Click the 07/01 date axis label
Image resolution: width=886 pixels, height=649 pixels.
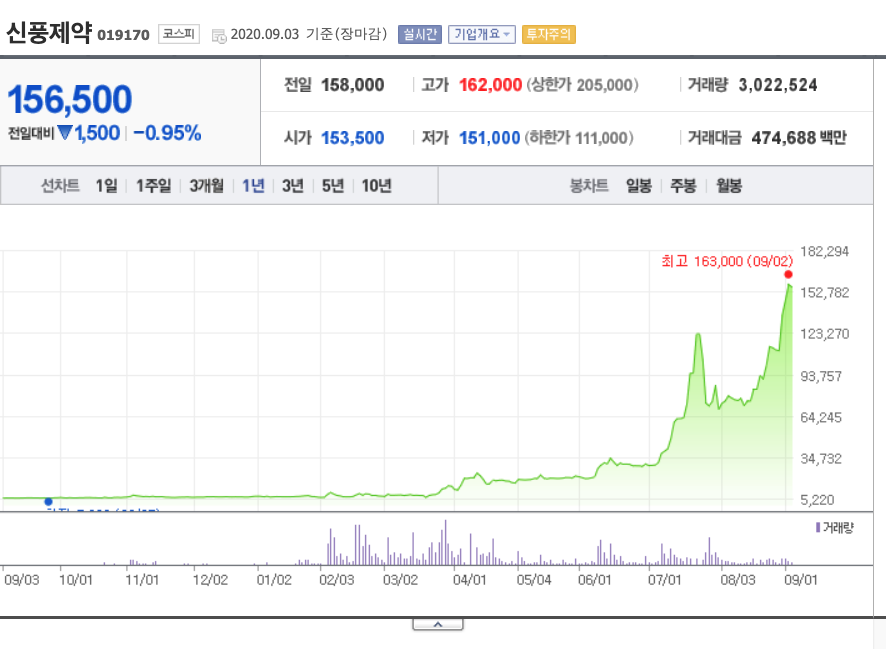[664, 580]
